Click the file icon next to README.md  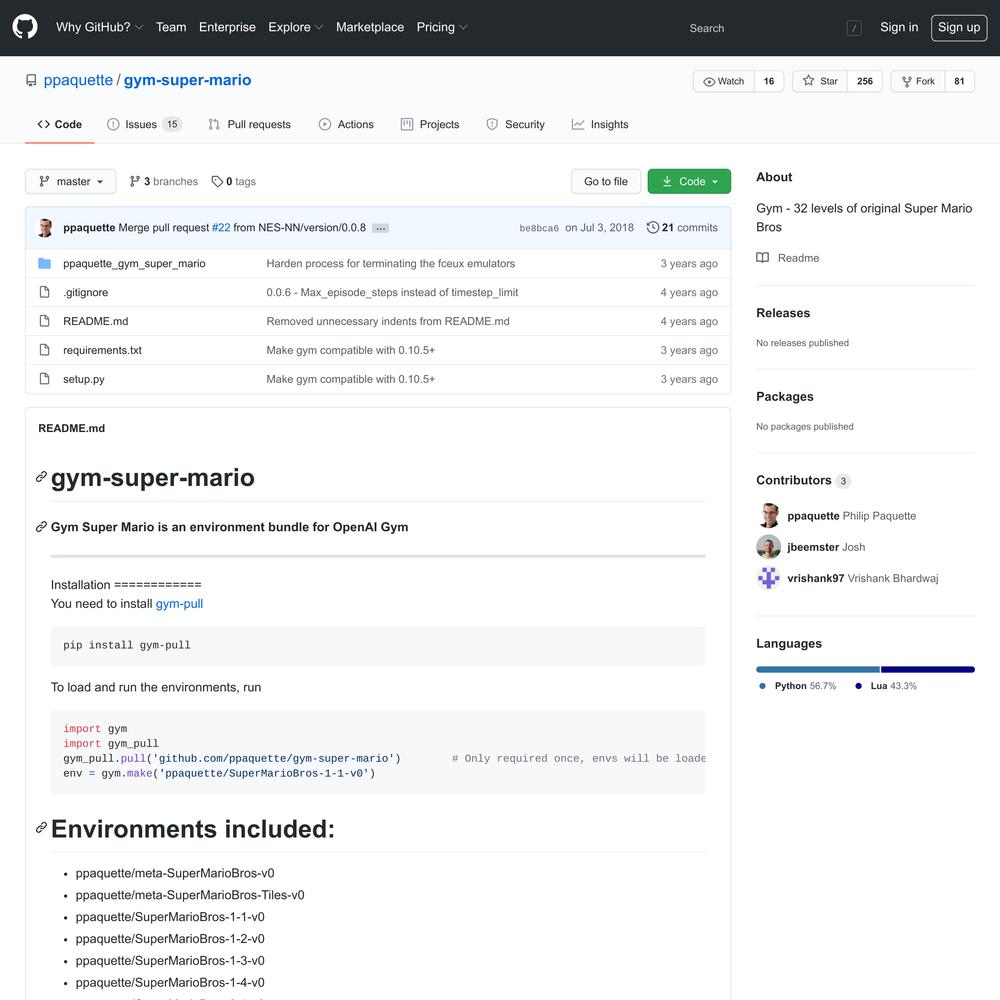[45, 321]
